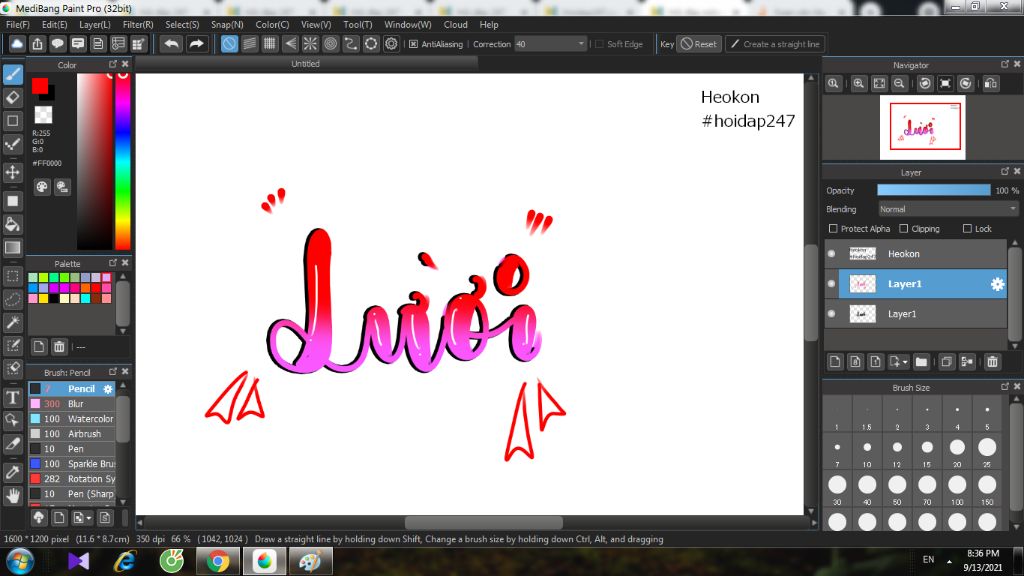The image size is (1024, 576).
Task: Adjust the layer Opacity slider
Action: pyautogui.click(x=933, y=190)
